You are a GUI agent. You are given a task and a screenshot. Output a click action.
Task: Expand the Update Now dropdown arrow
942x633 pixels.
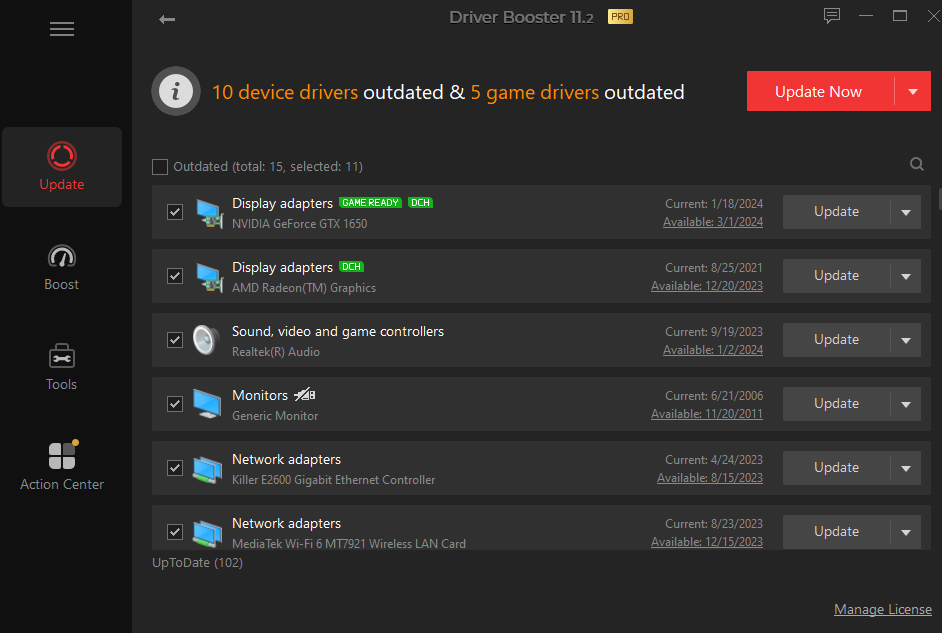tap(912, 92)
